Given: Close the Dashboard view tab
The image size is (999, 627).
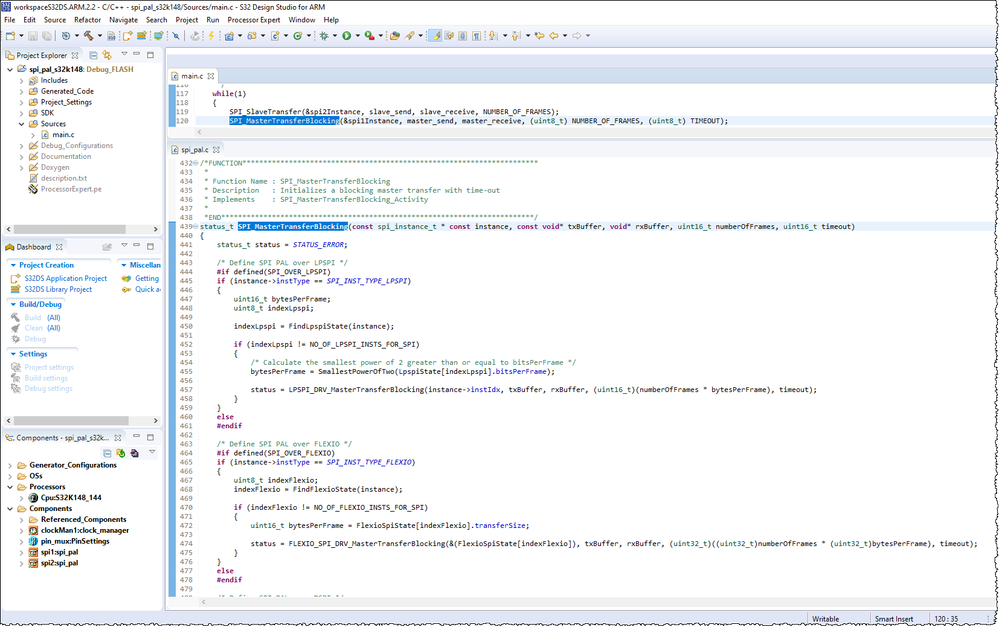Looking at the screenshot, I should (x=59, y=247).
